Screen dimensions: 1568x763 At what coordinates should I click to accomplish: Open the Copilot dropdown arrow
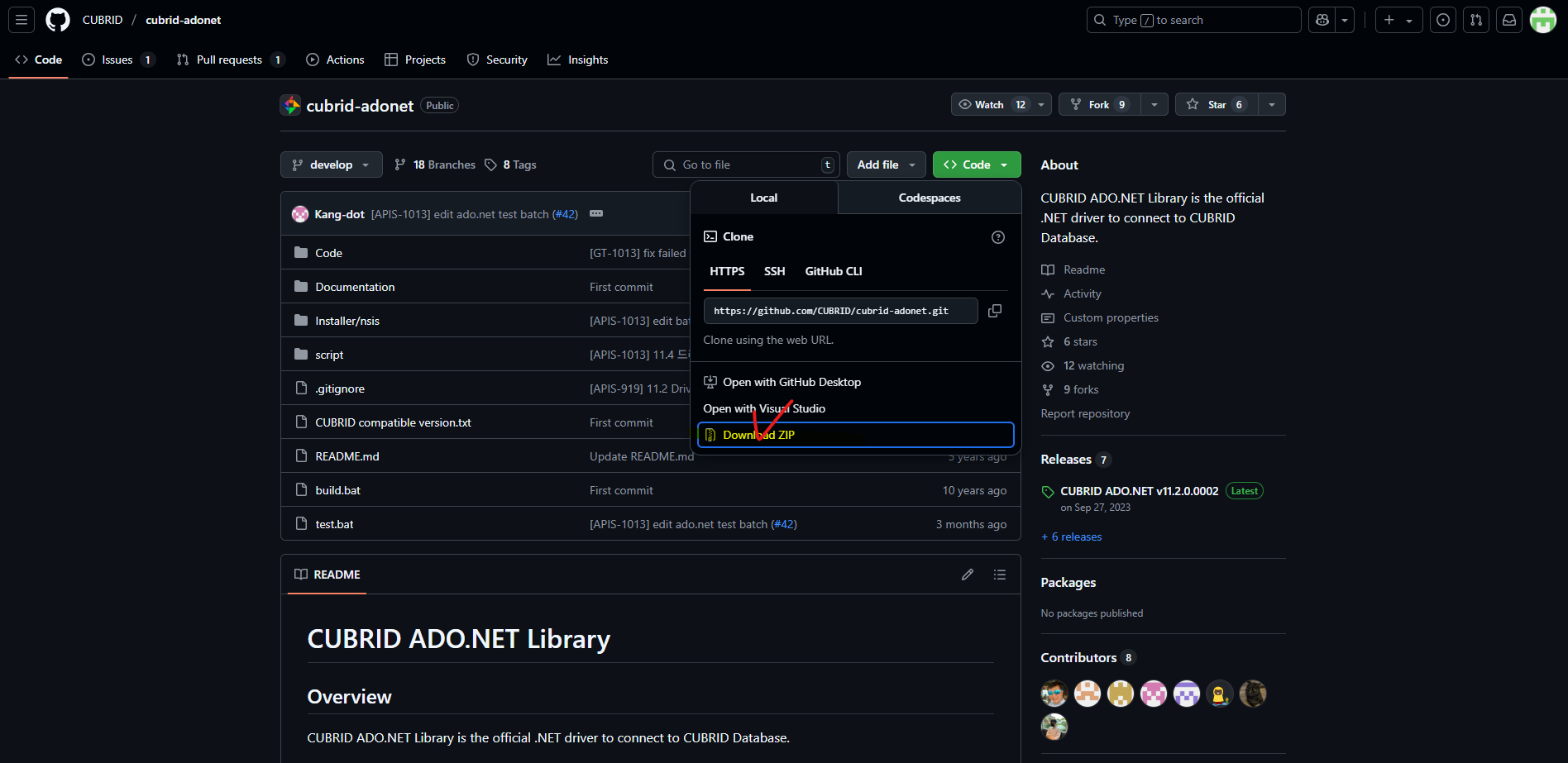1345,20
